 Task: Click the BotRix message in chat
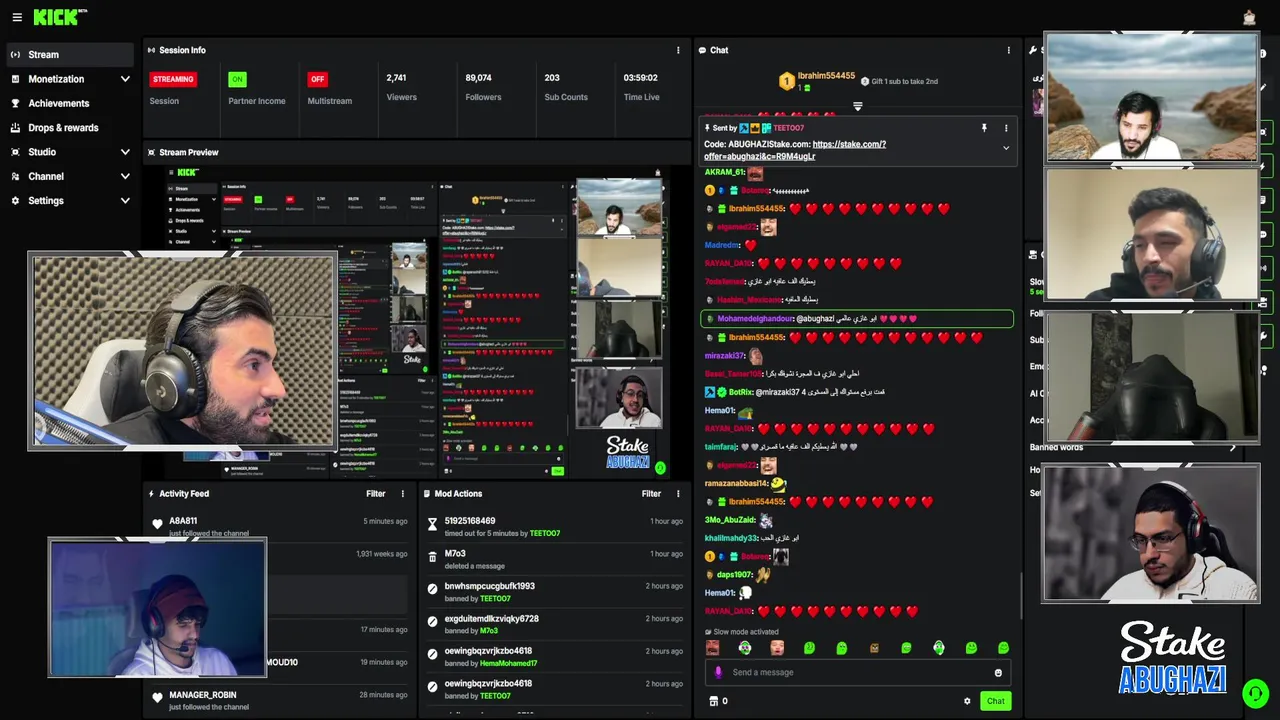click(795, 392)
